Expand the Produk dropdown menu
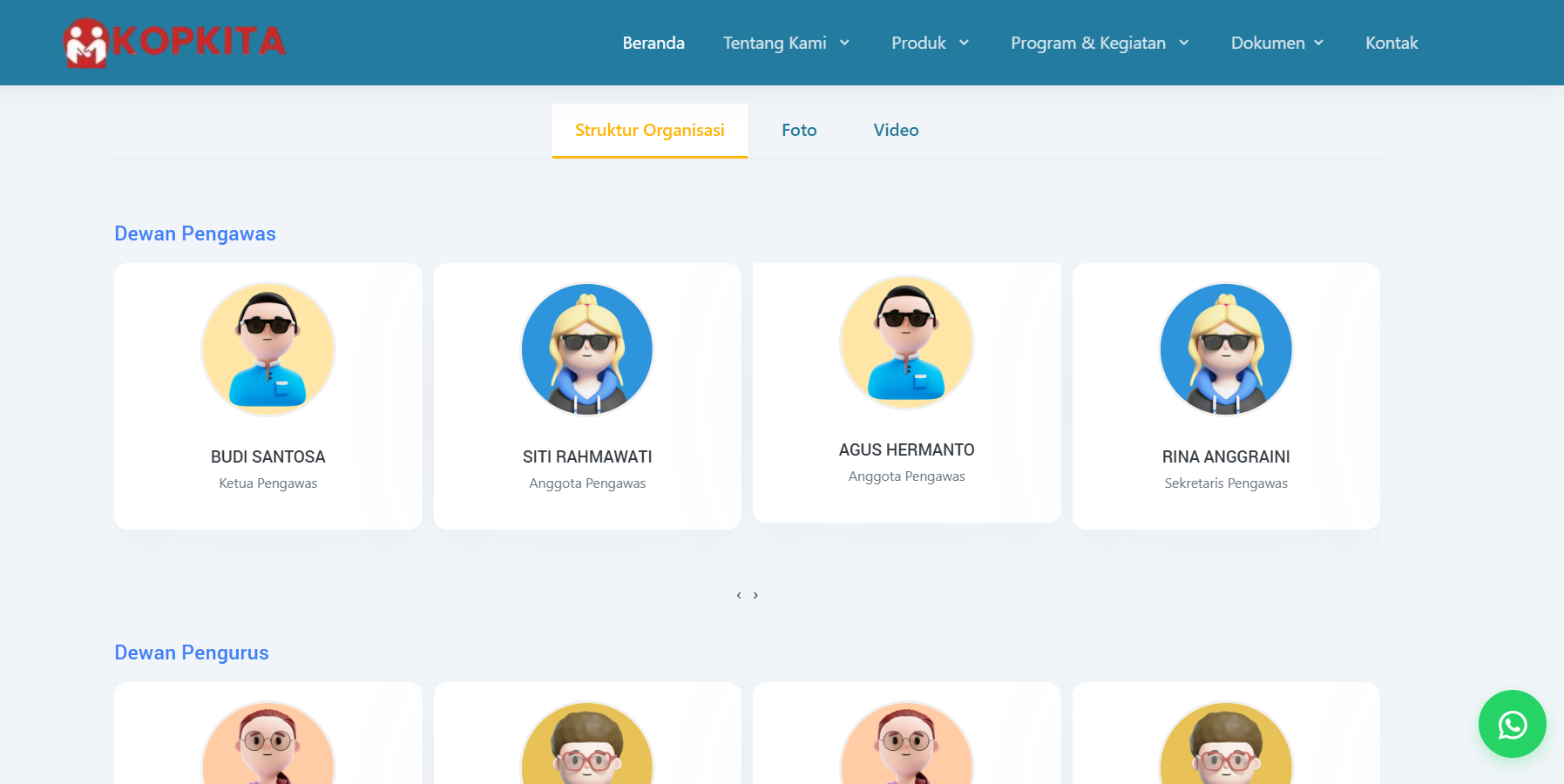The width and height of the screenshot is (1564, 784). pos(930,43)
